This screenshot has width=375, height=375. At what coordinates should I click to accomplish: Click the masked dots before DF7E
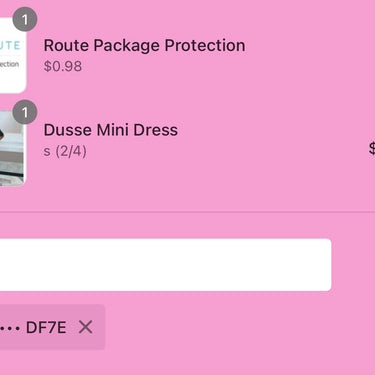click(x=10, y=328)
